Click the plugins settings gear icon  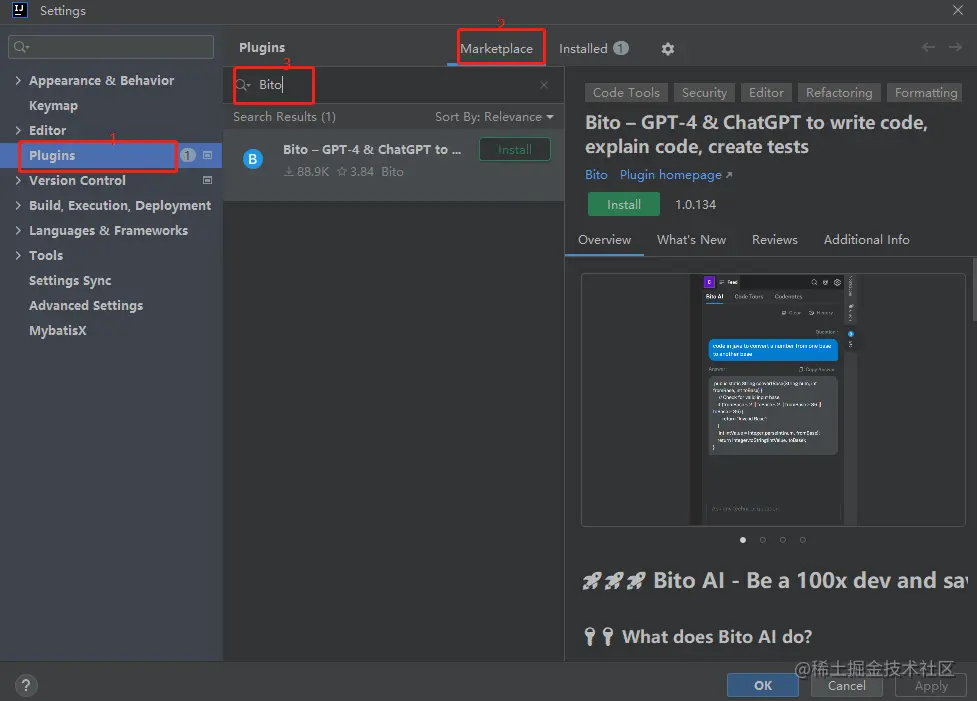(x=667, y=49)
